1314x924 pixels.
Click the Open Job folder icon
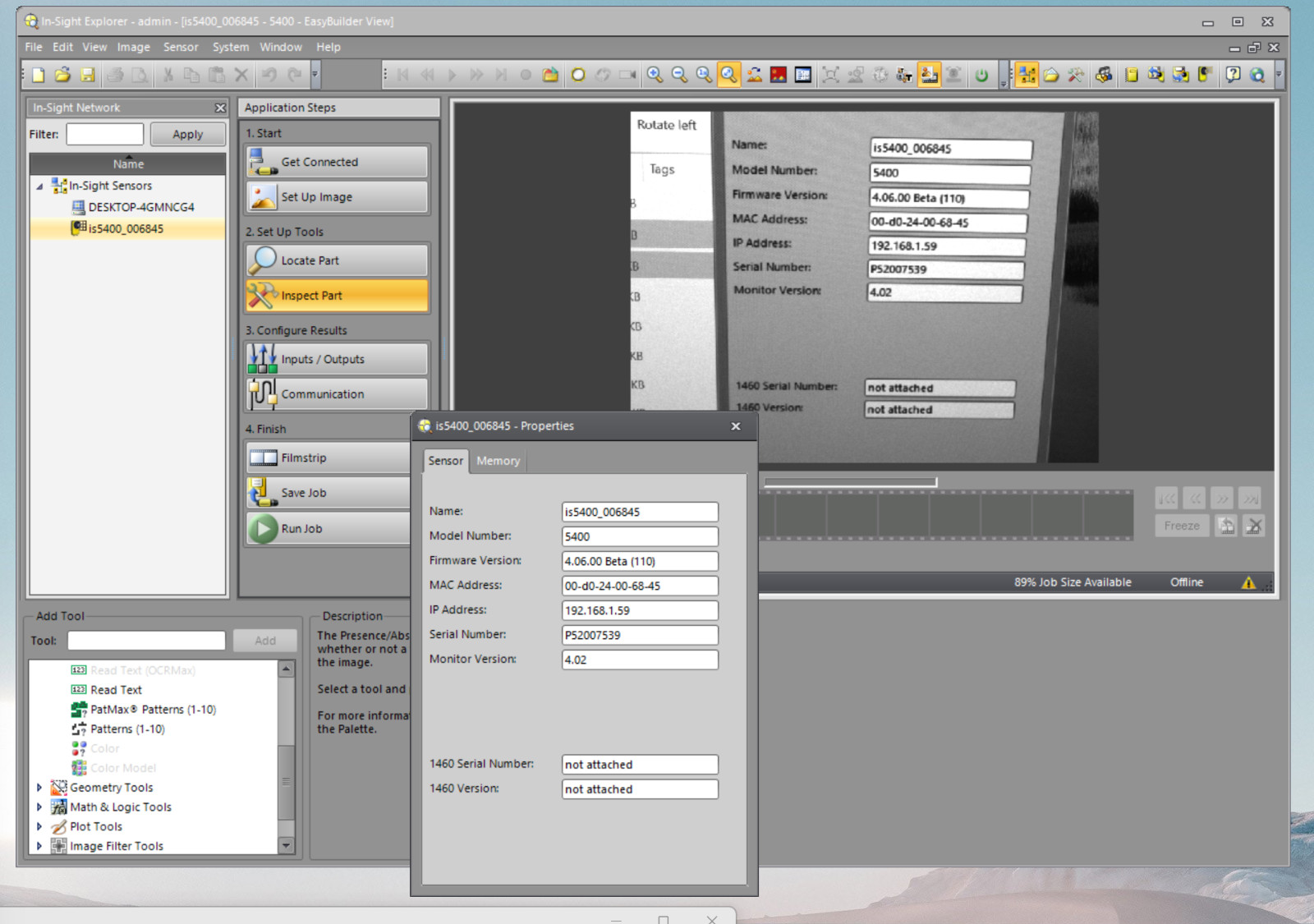pyautogui.click(x=62, y=76)
